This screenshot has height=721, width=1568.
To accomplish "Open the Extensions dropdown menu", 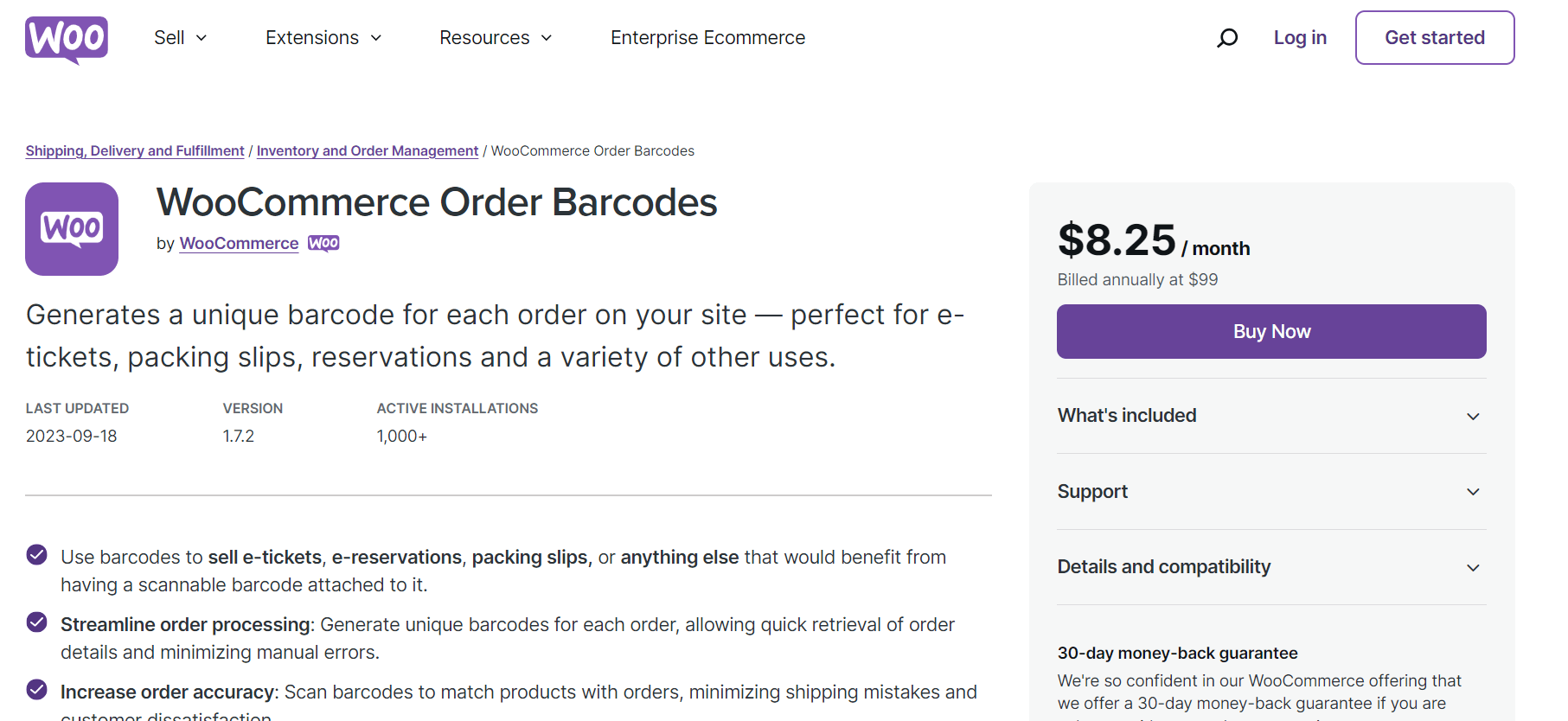I will [x=323, y=37].
